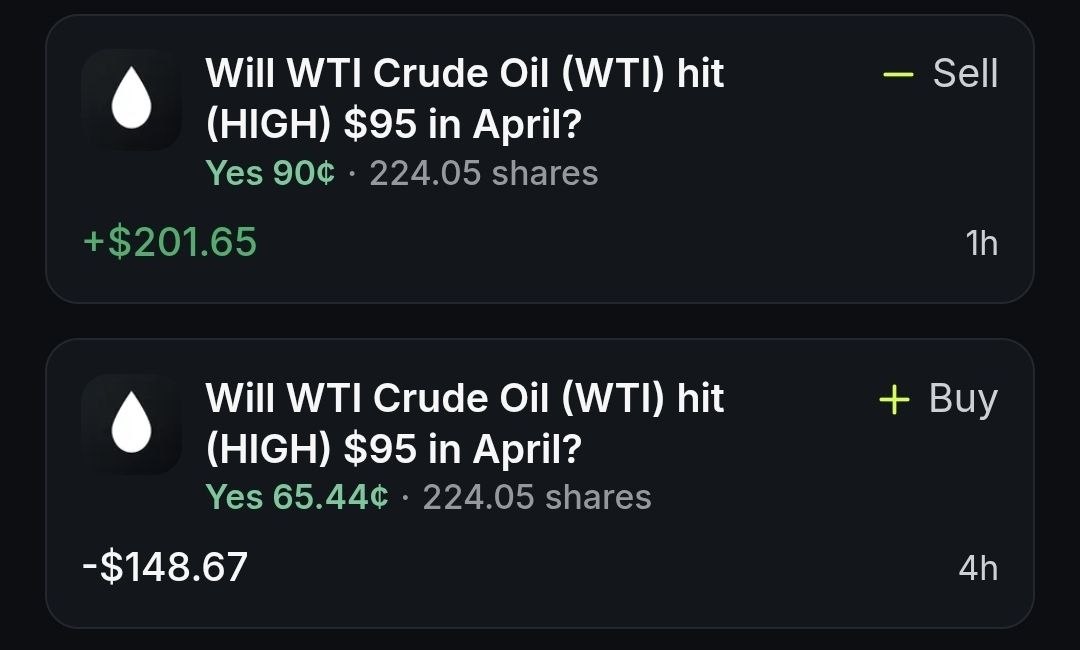Image resolution: width=1080 pixels, height=650 pixels.
Task: Select the Buy label on second card
Action: pos(963,399)
